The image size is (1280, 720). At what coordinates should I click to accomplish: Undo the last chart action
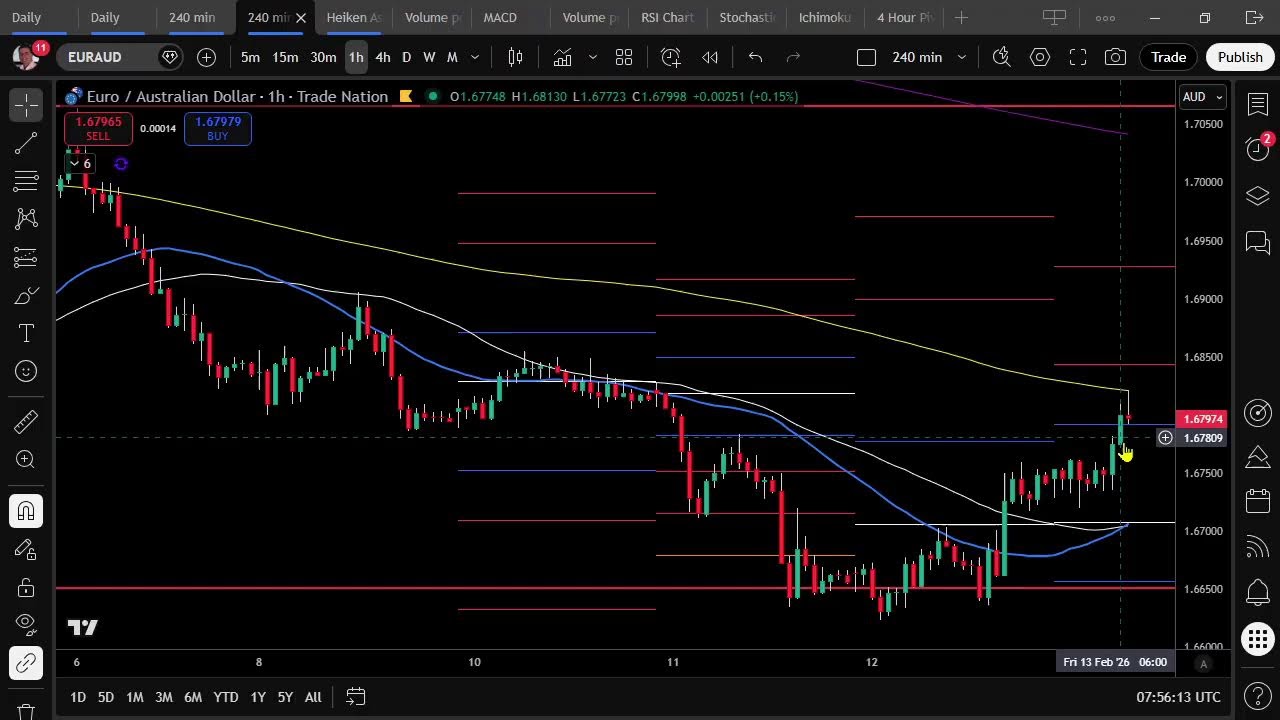[x=755, y=57]
